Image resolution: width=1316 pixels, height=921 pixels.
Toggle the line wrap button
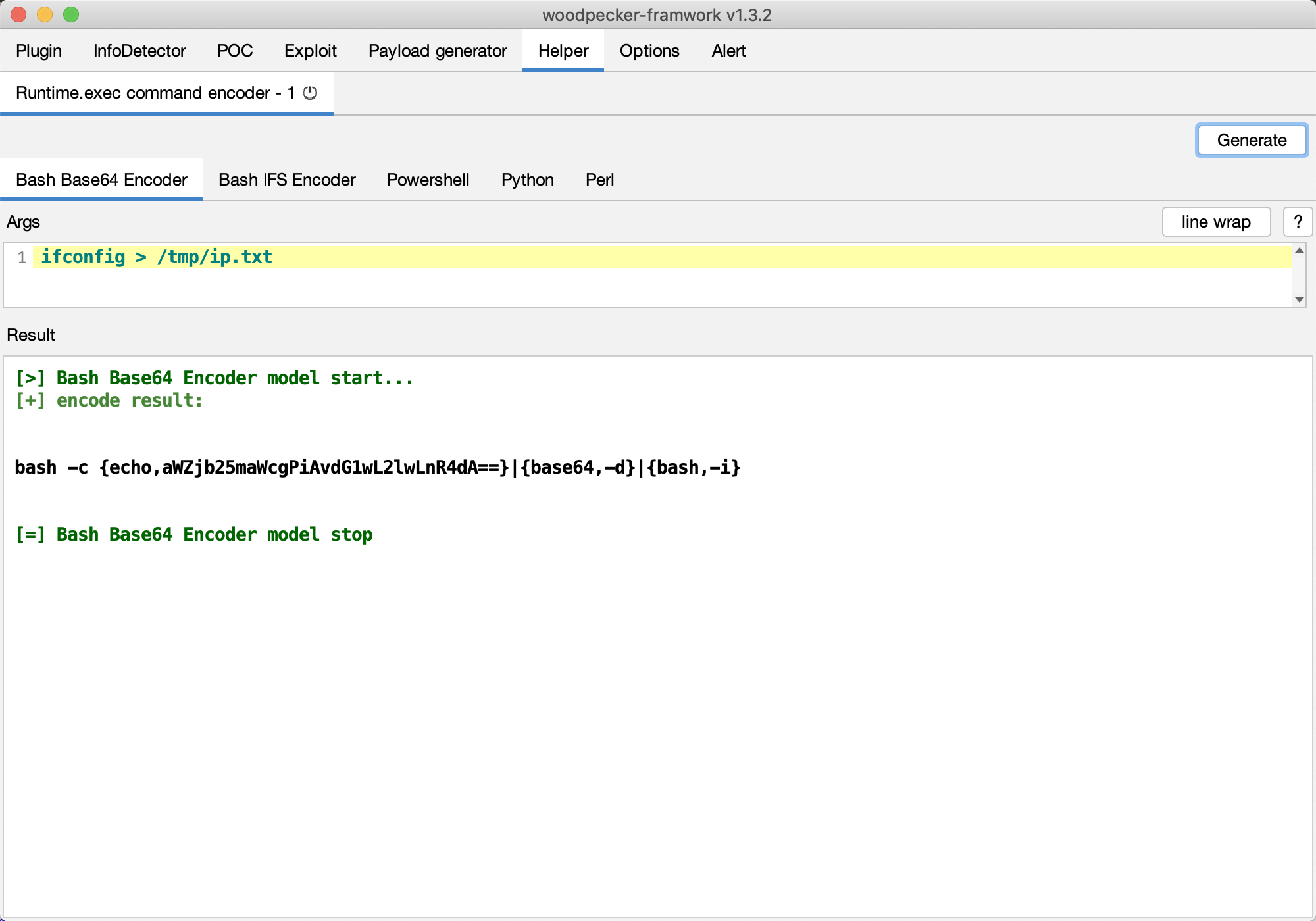pos(1215,222)
